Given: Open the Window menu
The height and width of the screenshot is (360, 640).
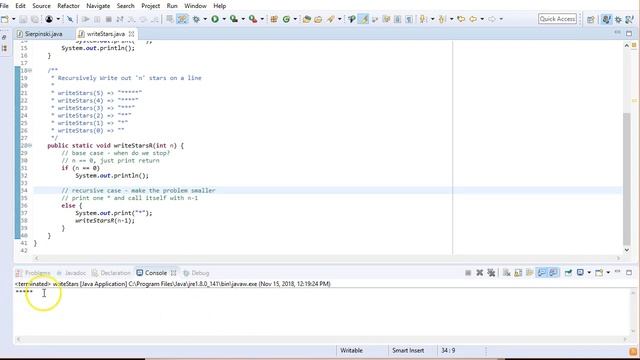Looking at the screenshot, I should point(196,6).
